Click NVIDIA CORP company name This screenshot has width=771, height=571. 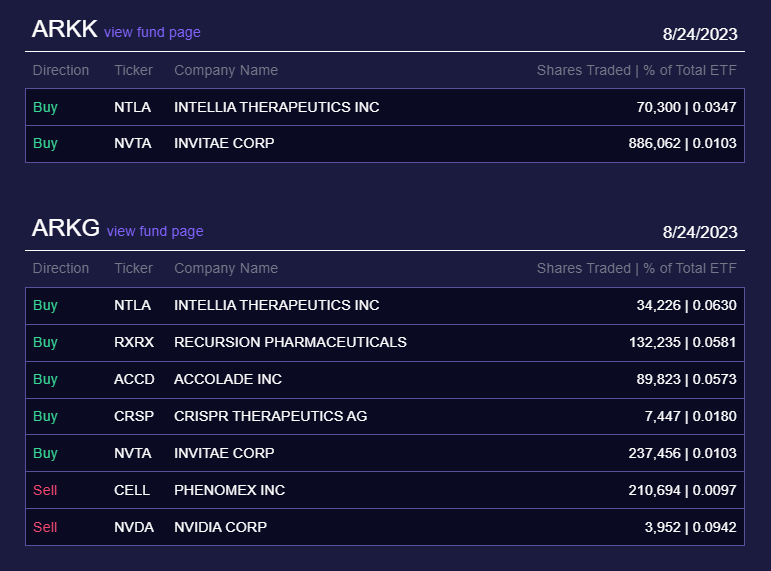point(221,527)
